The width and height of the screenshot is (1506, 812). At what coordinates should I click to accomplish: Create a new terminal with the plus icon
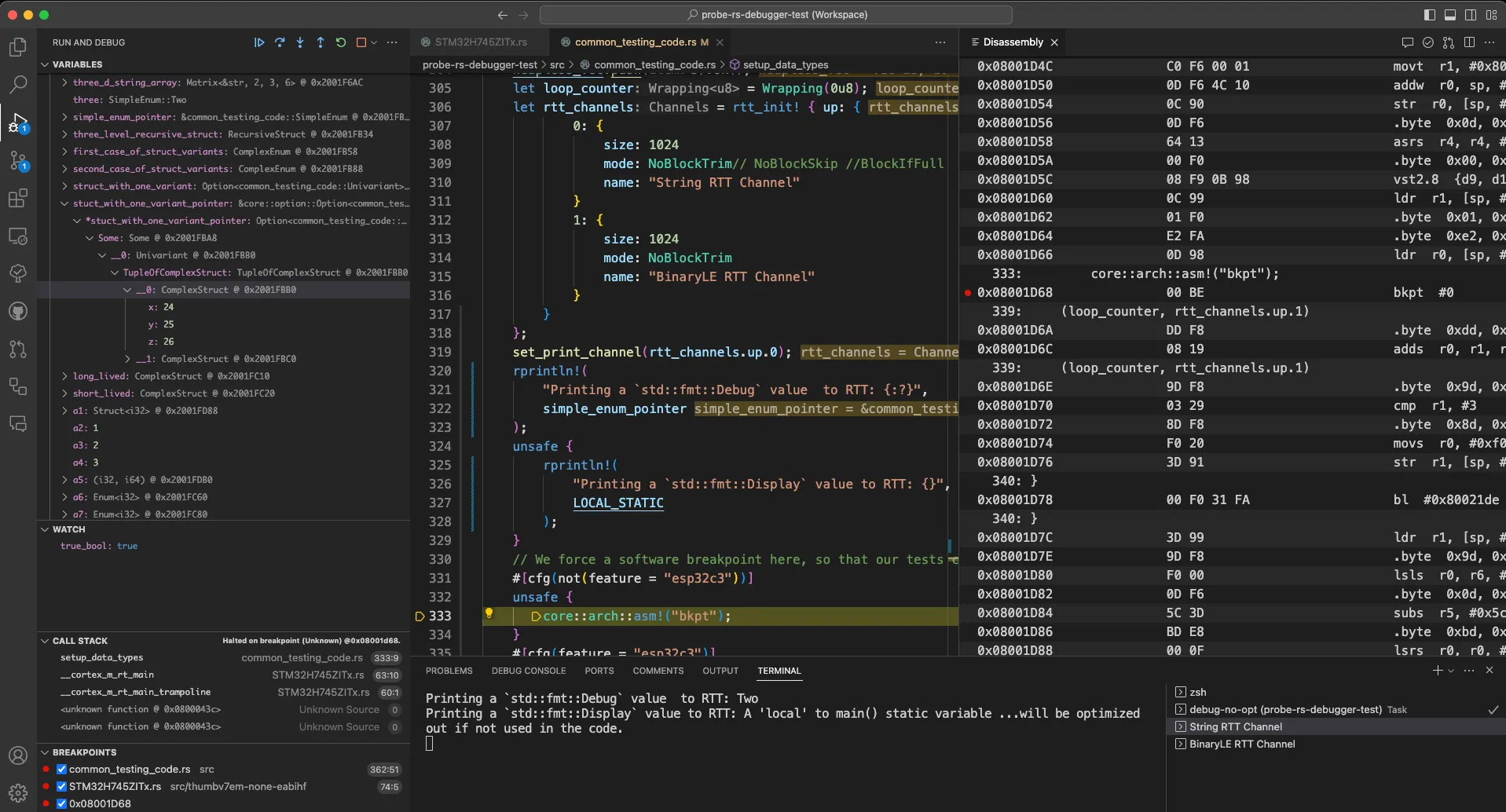[1438, 671]
